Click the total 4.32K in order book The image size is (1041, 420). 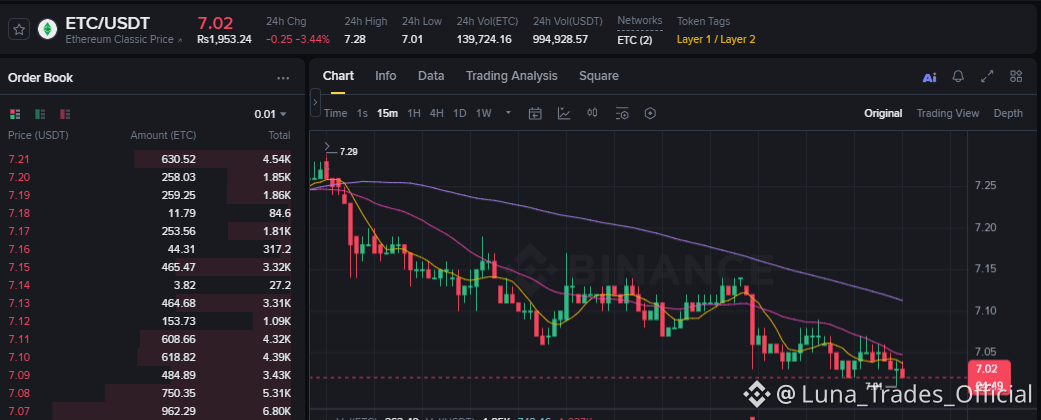point(276,339)
